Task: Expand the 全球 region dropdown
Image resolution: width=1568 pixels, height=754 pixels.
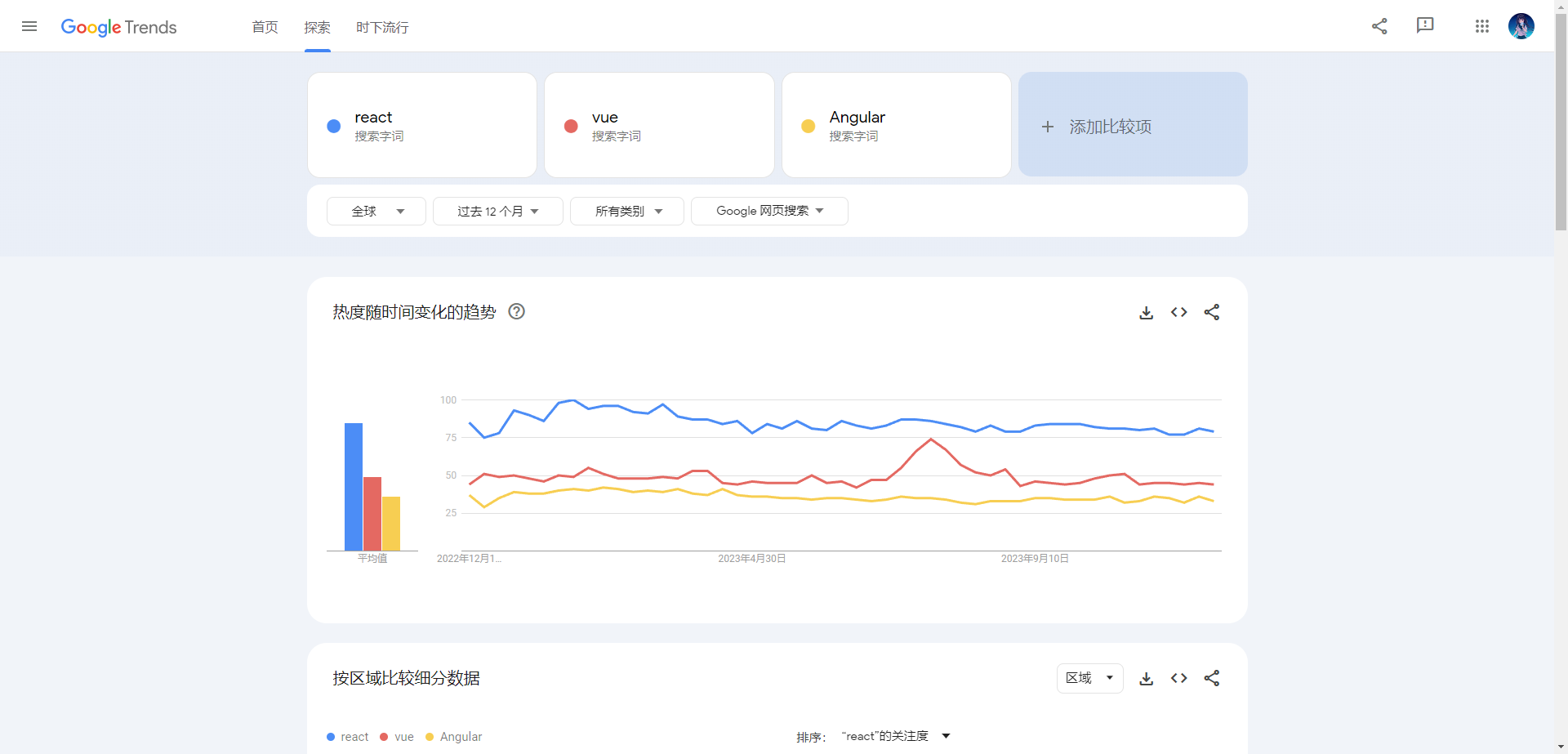Action: (x=376, y=211)
